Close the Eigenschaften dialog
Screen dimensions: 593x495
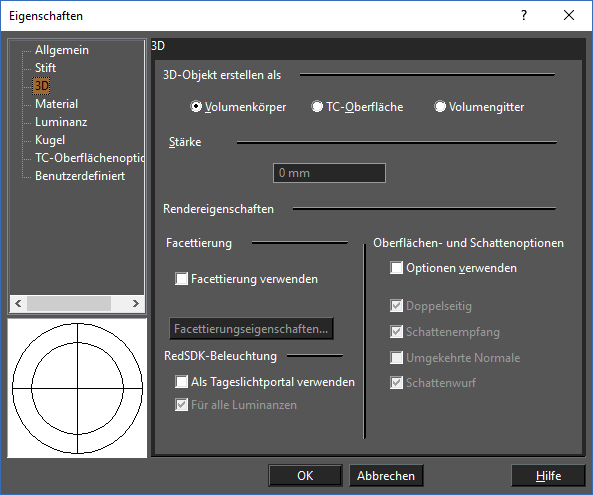[569, 16]
